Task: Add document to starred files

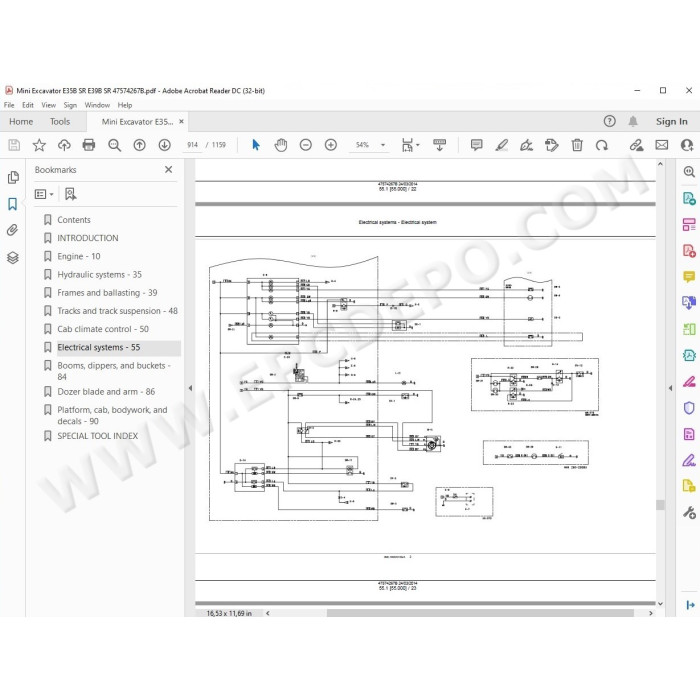Action: click(x=39, y=145)
